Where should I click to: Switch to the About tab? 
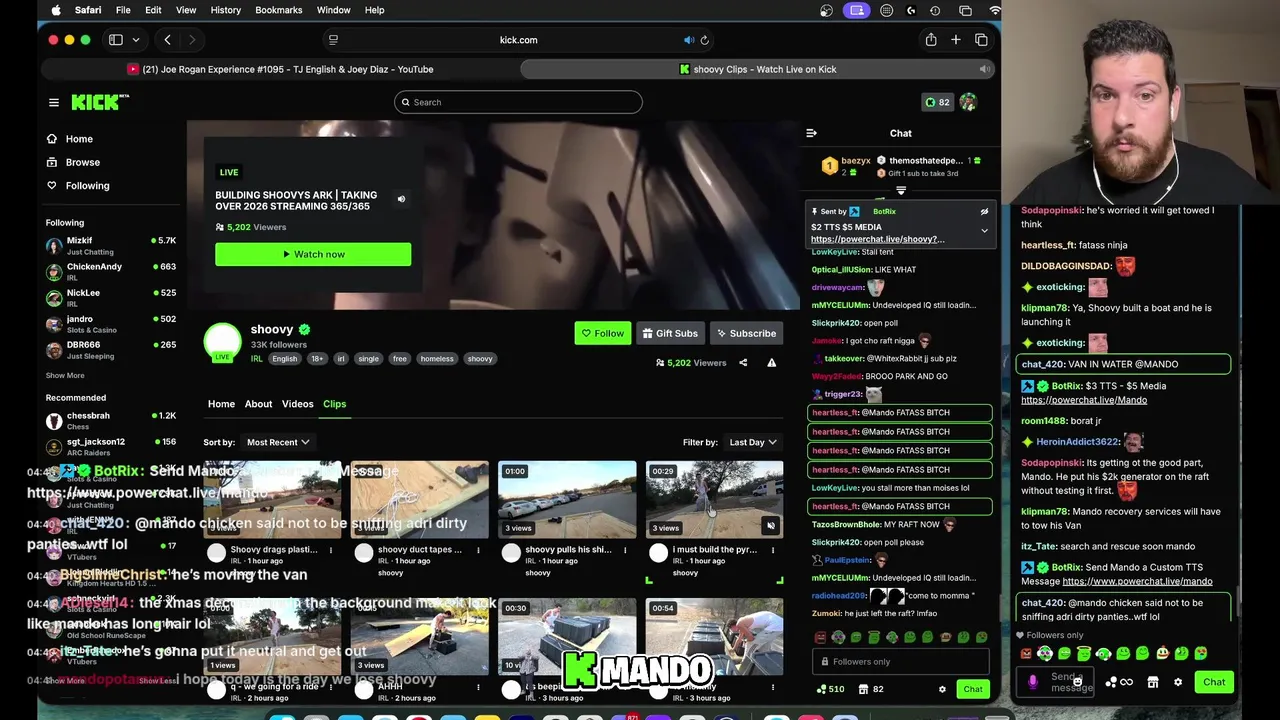tap(258, 404)
